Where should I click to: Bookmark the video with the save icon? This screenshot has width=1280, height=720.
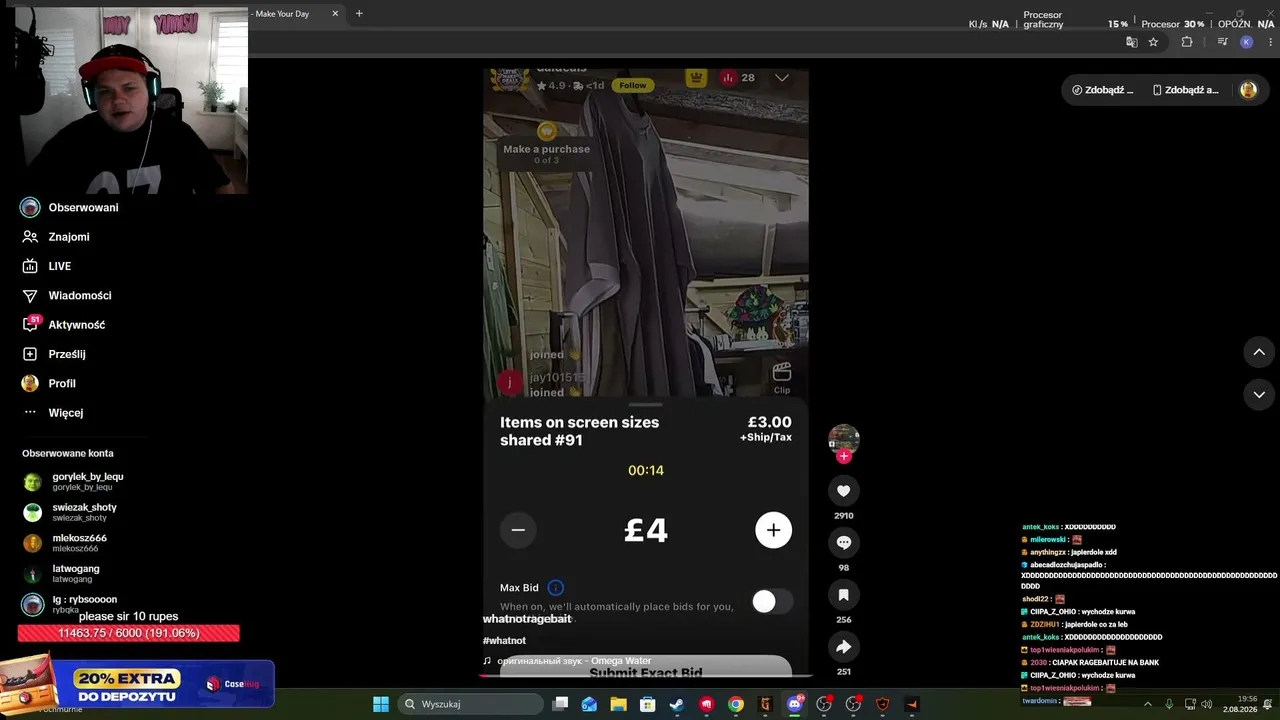843,595
